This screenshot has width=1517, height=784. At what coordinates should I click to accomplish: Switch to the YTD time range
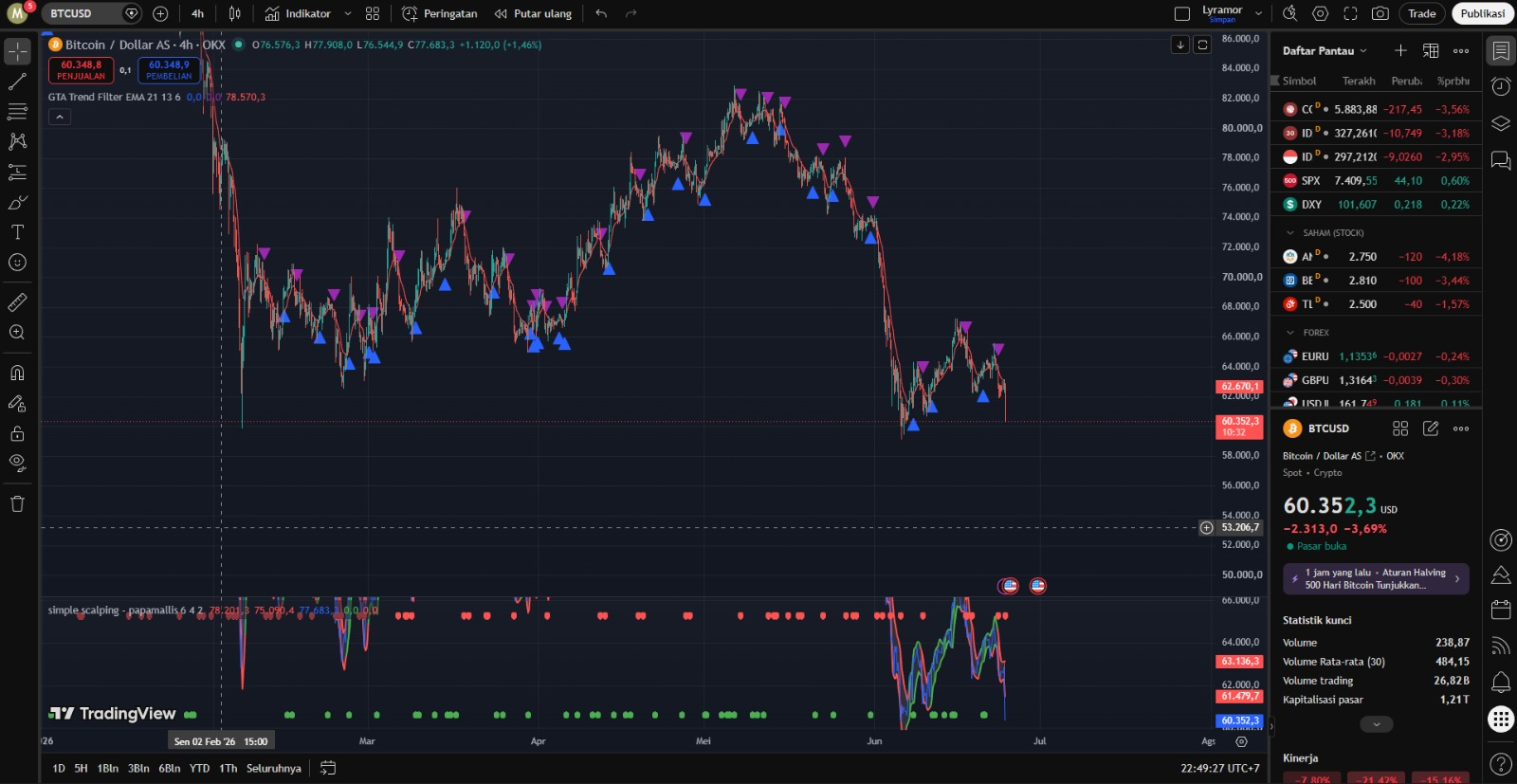click(199, 768)
